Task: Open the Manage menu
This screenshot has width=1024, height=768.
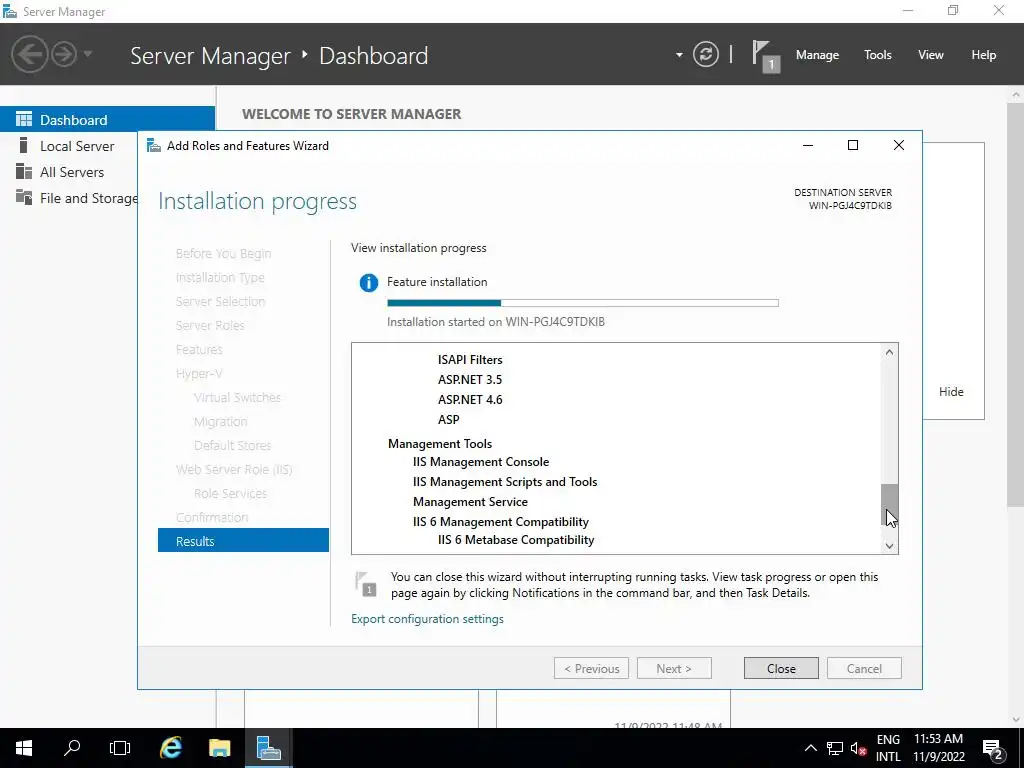Action: [817, 55]
